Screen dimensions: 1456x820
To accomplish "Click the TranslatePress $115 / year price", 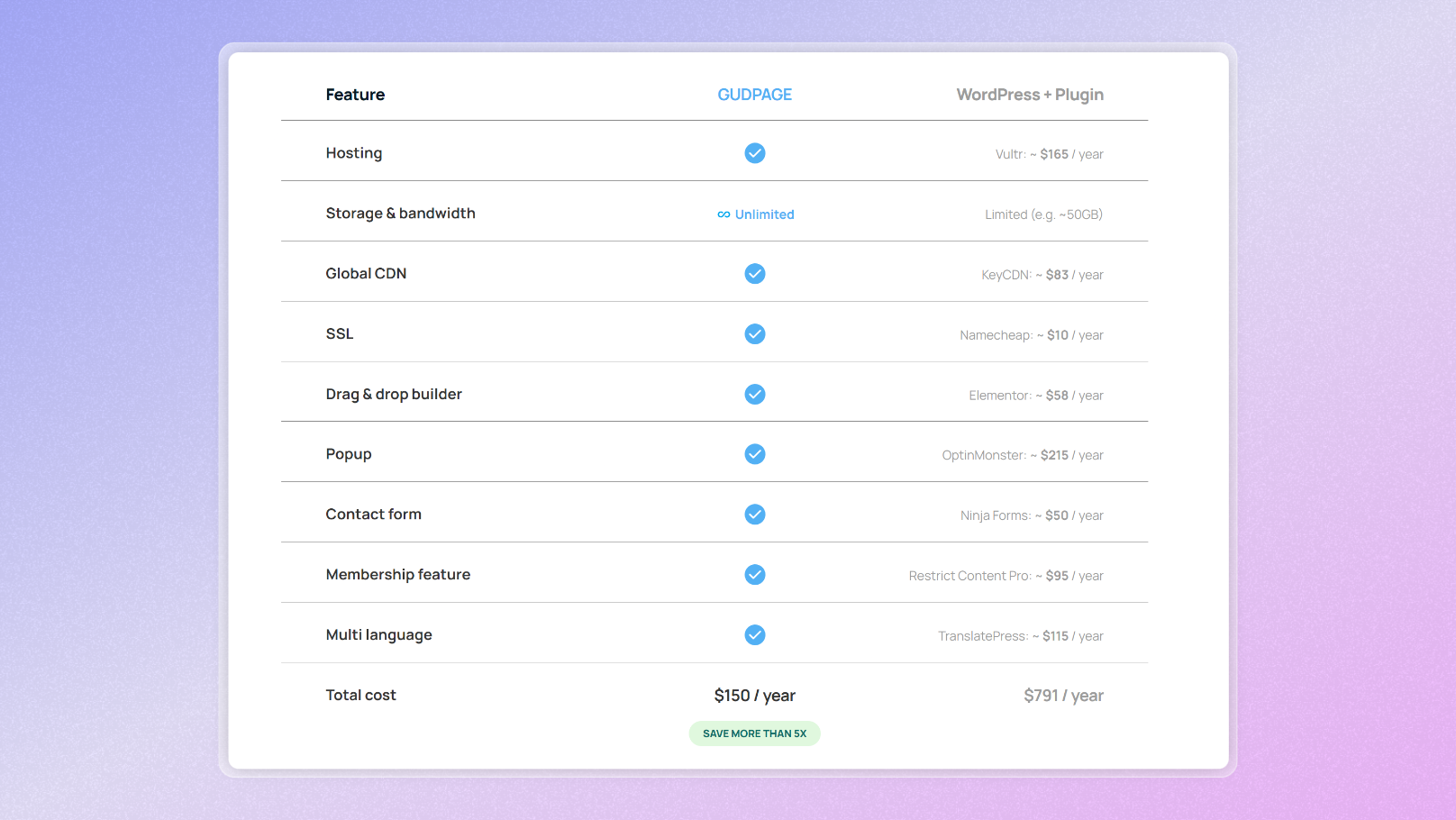I will pyautogui.click(x=1021, y=636).
